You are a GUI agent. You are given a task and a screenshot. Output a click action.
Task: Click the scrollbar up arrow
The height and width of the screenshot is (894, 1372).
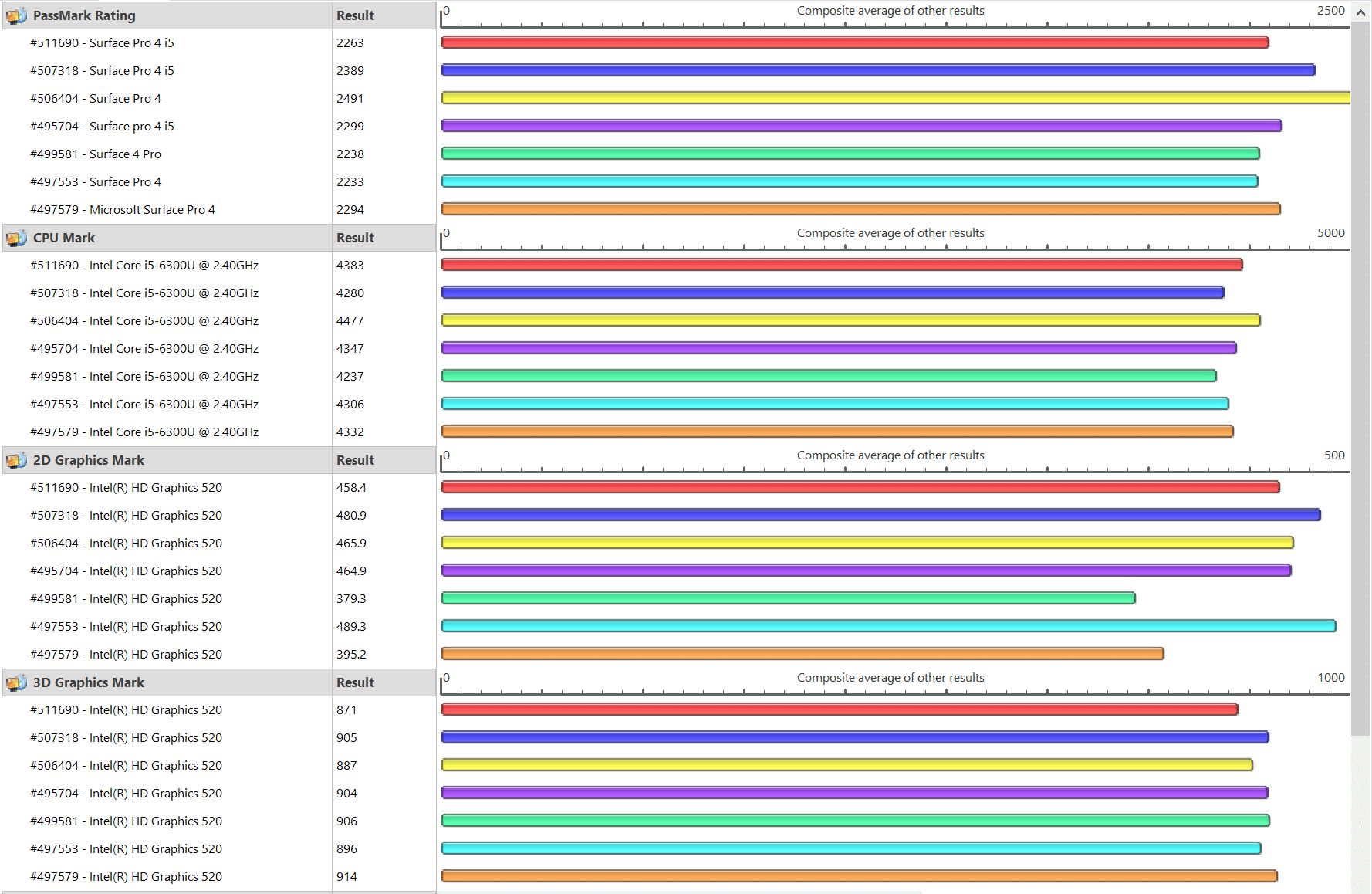[1361, 12]
